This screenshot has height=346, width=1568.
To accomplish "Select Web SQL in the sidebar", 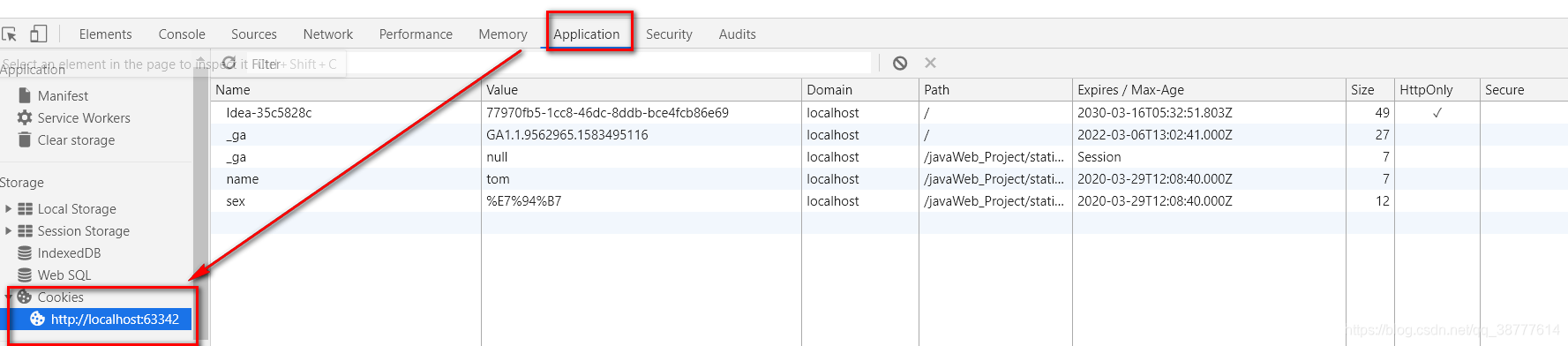I will [x=64, y=275].
